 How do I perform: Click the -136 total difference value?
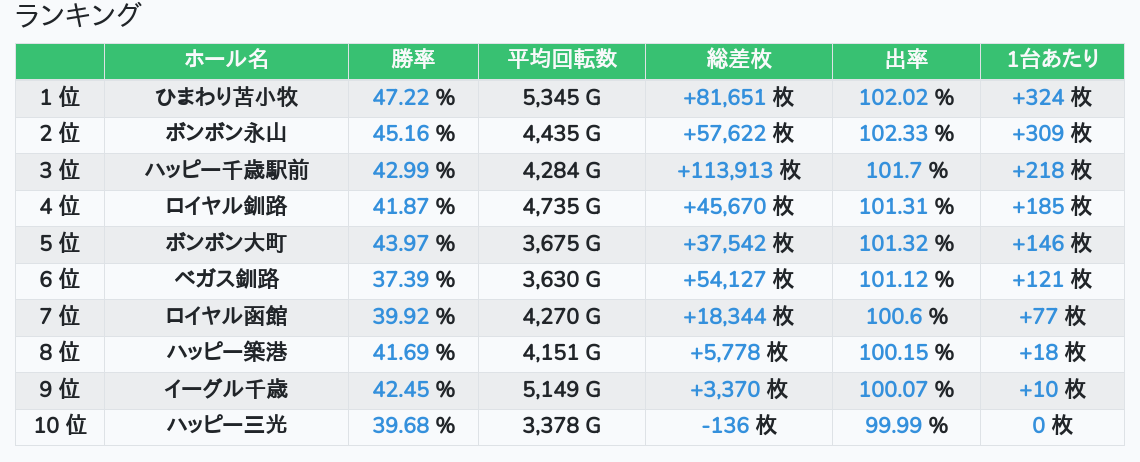pos(726,426)
